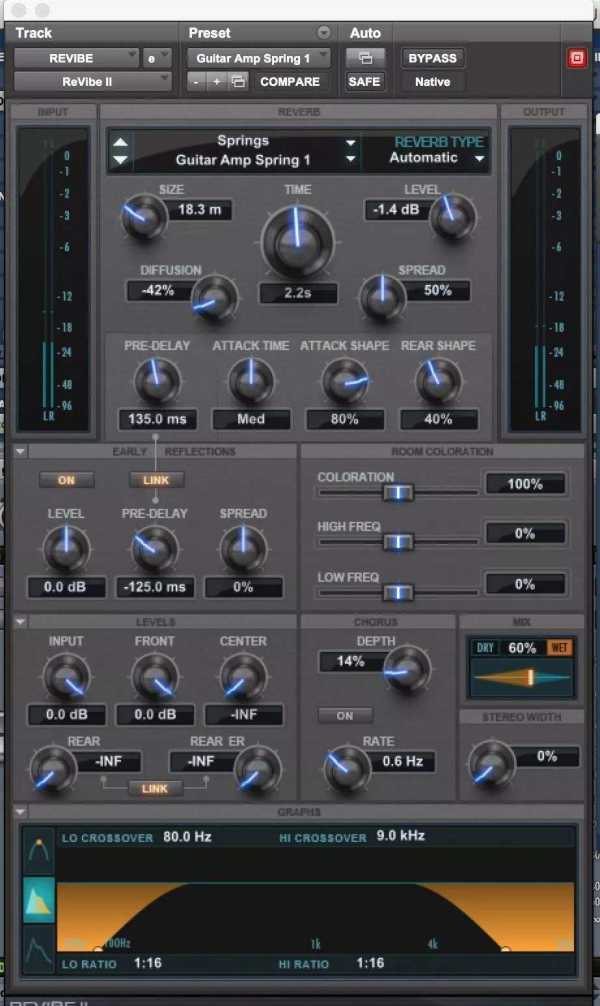The height and width of the screenshot is (1006, 600).
Task: Click the minus previous preset button
Action: (x=198, y=82)
